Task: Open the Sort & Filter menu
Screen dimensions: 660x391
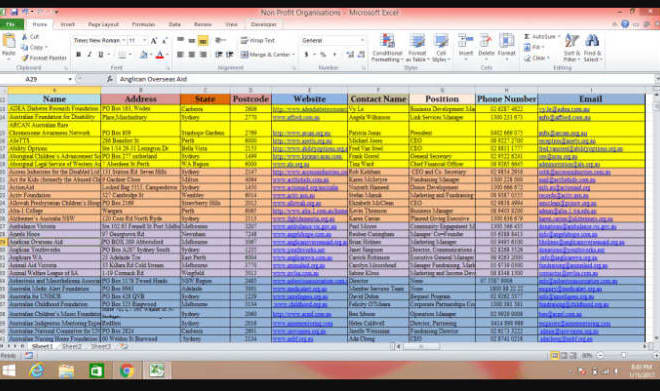Action: (572, 48)
